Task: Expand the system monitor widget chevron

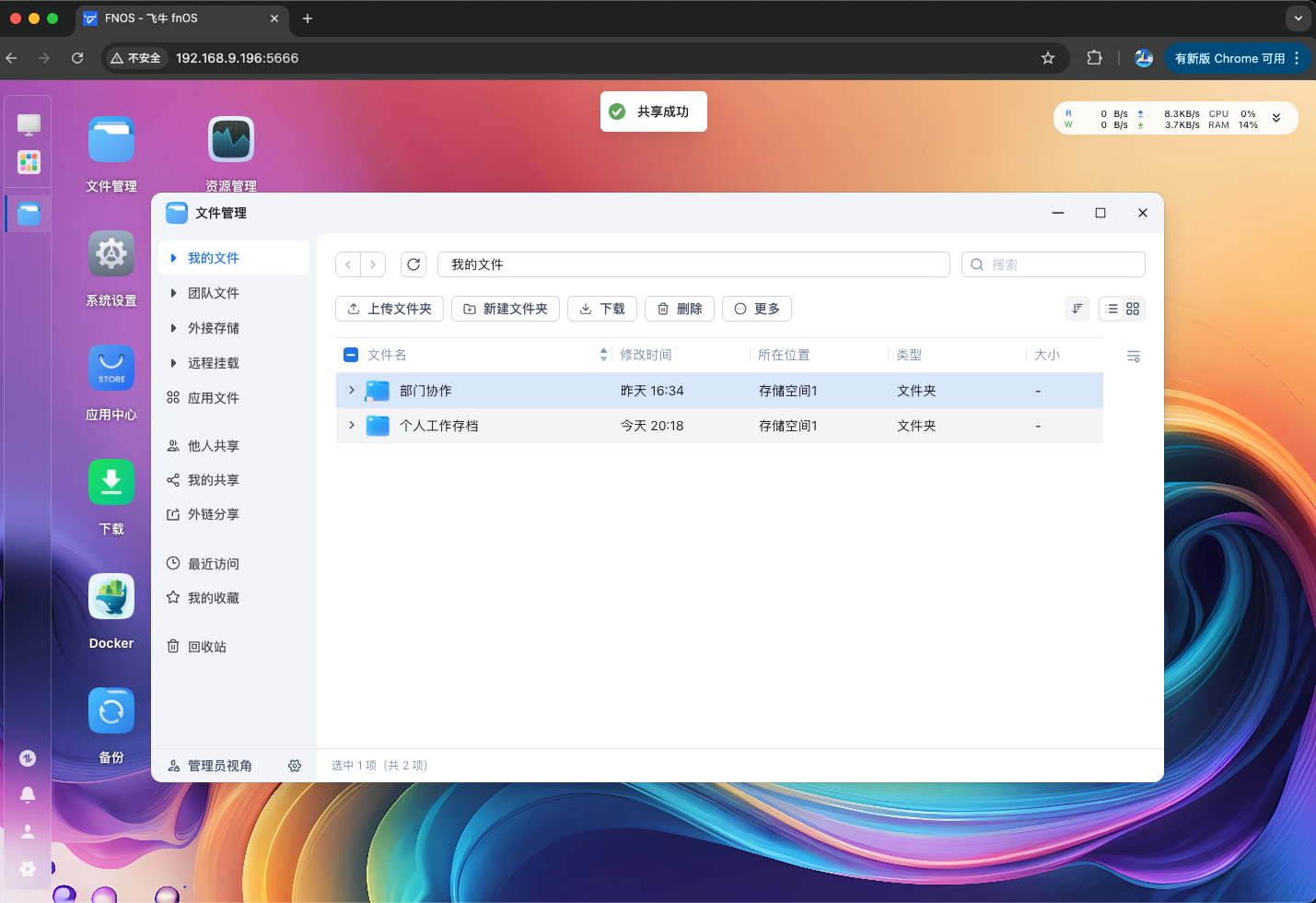Action: point(1276,118)
